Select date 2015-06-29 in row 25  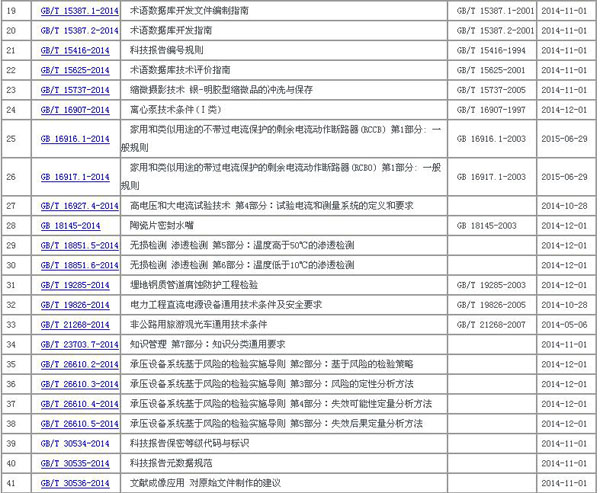(564, 139)
